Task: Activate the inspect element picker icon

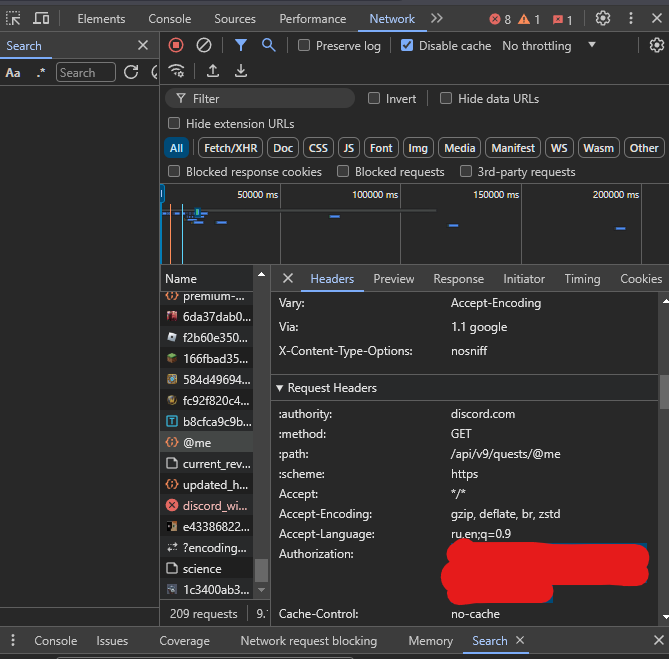Action: click(13, 19)
